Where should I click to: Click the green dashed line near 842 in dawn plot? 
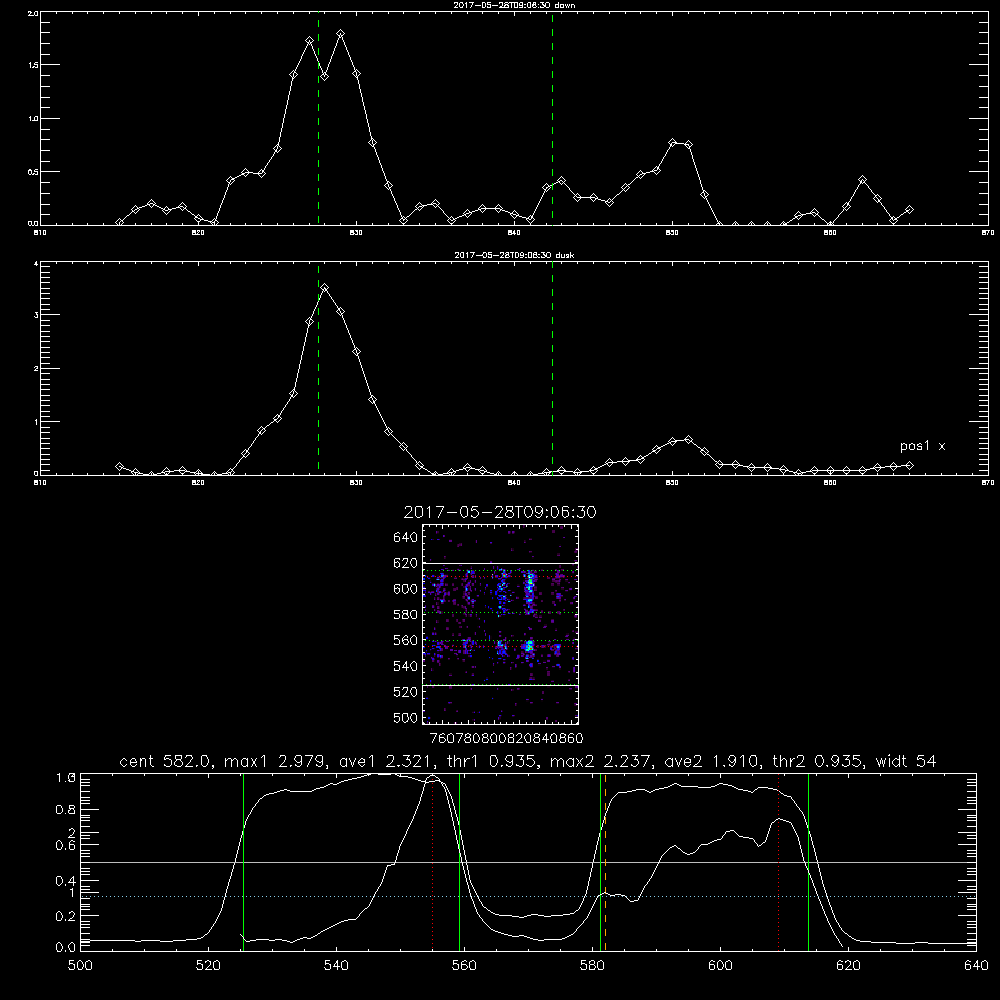pos(552,119)
